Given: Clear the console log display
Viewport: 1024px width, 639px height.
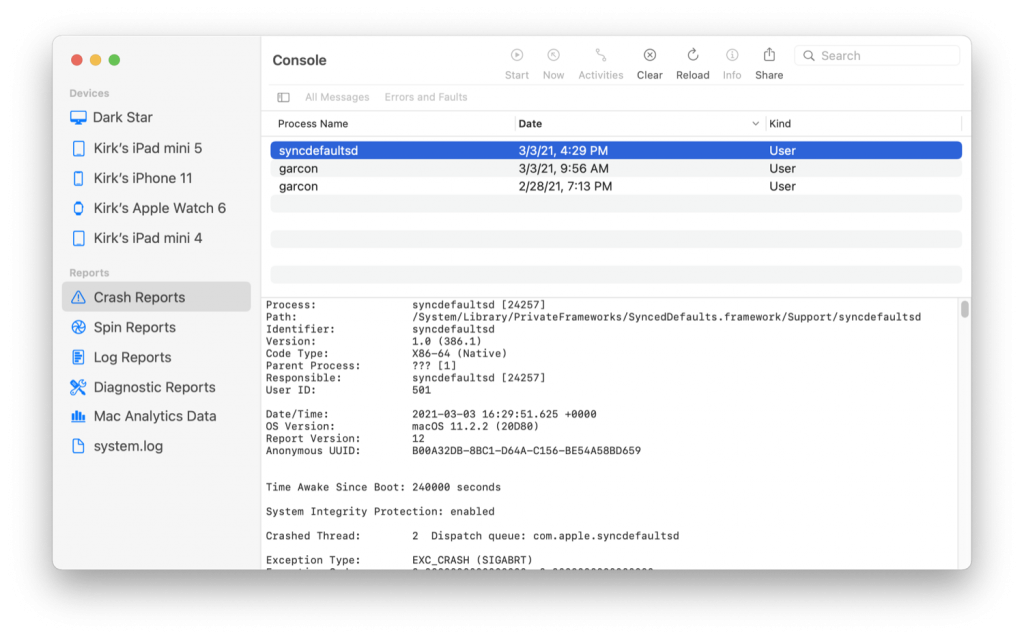Looking at the screenshot, I should [649, 62].
